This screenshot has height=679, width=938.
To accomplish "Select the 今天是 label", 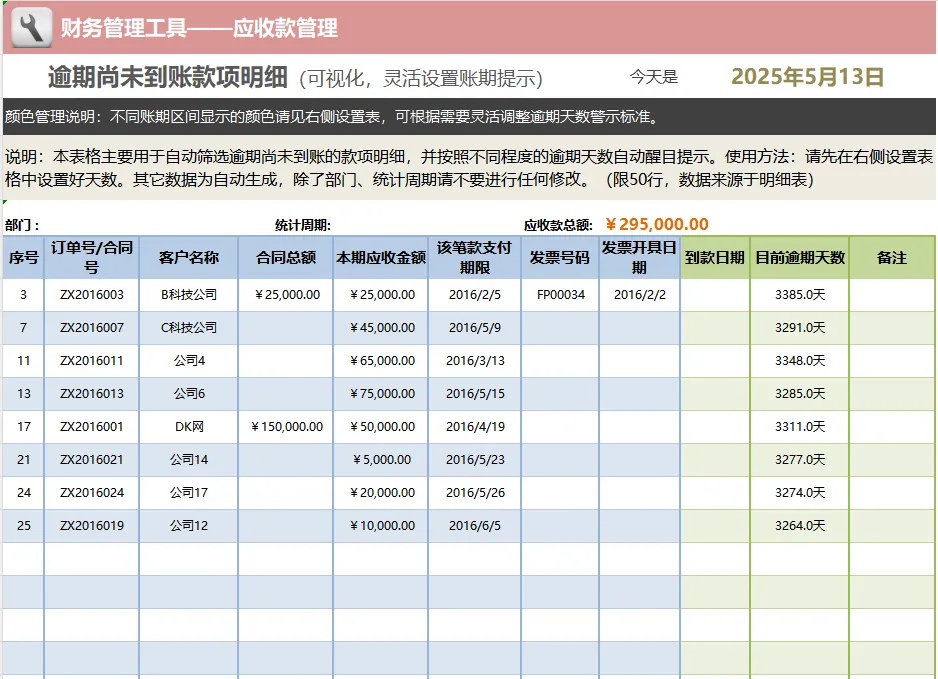I will click(x=654, y=77).
